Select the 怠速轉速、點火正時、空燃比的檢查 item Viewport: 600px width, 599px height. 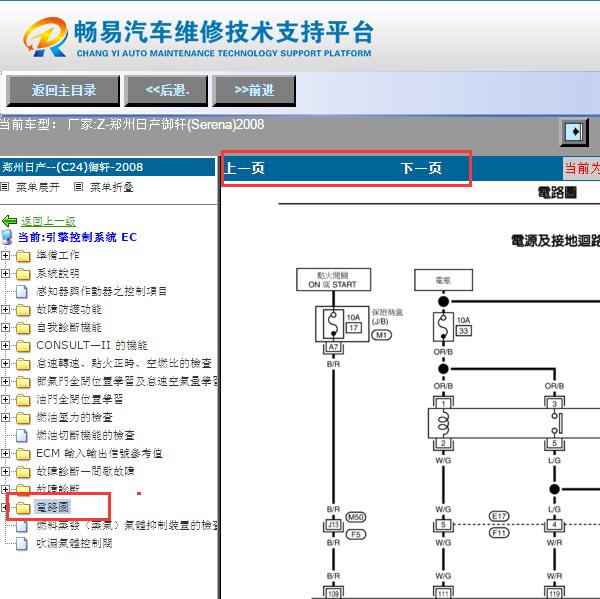[x=124, y=363]
